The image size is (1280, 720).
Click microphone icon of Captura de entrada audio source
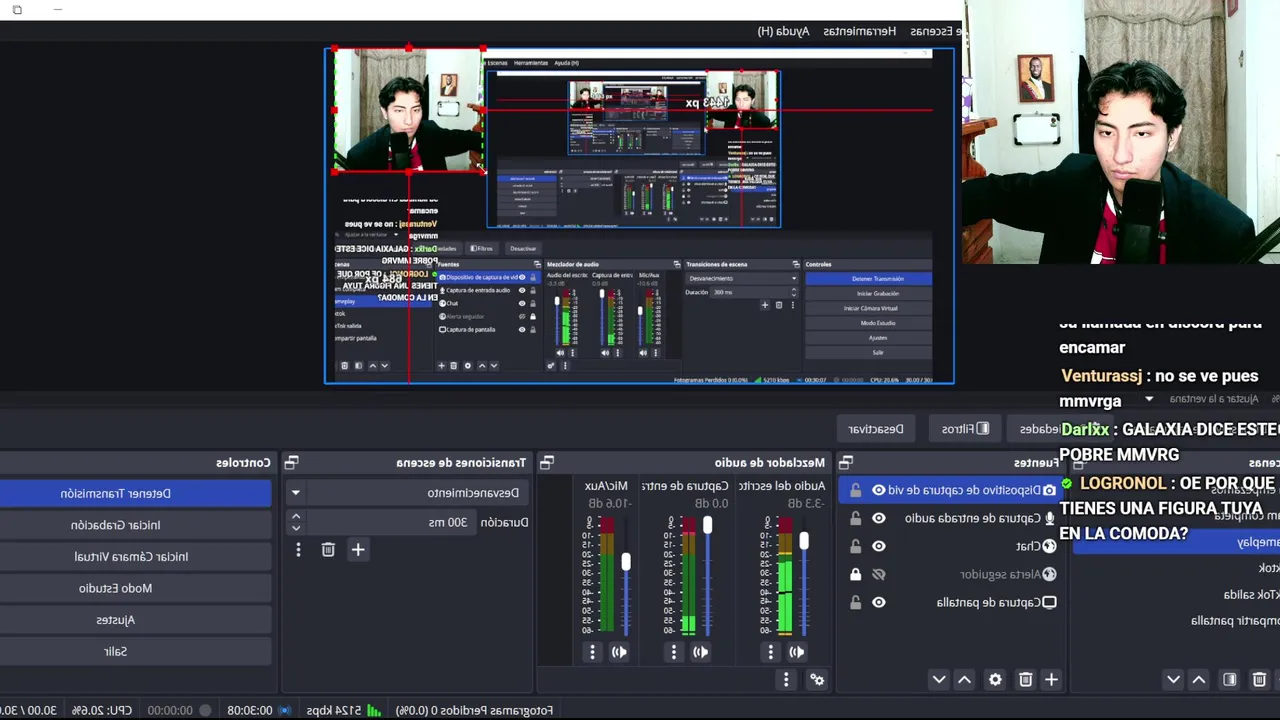(x=1049, y=518)
